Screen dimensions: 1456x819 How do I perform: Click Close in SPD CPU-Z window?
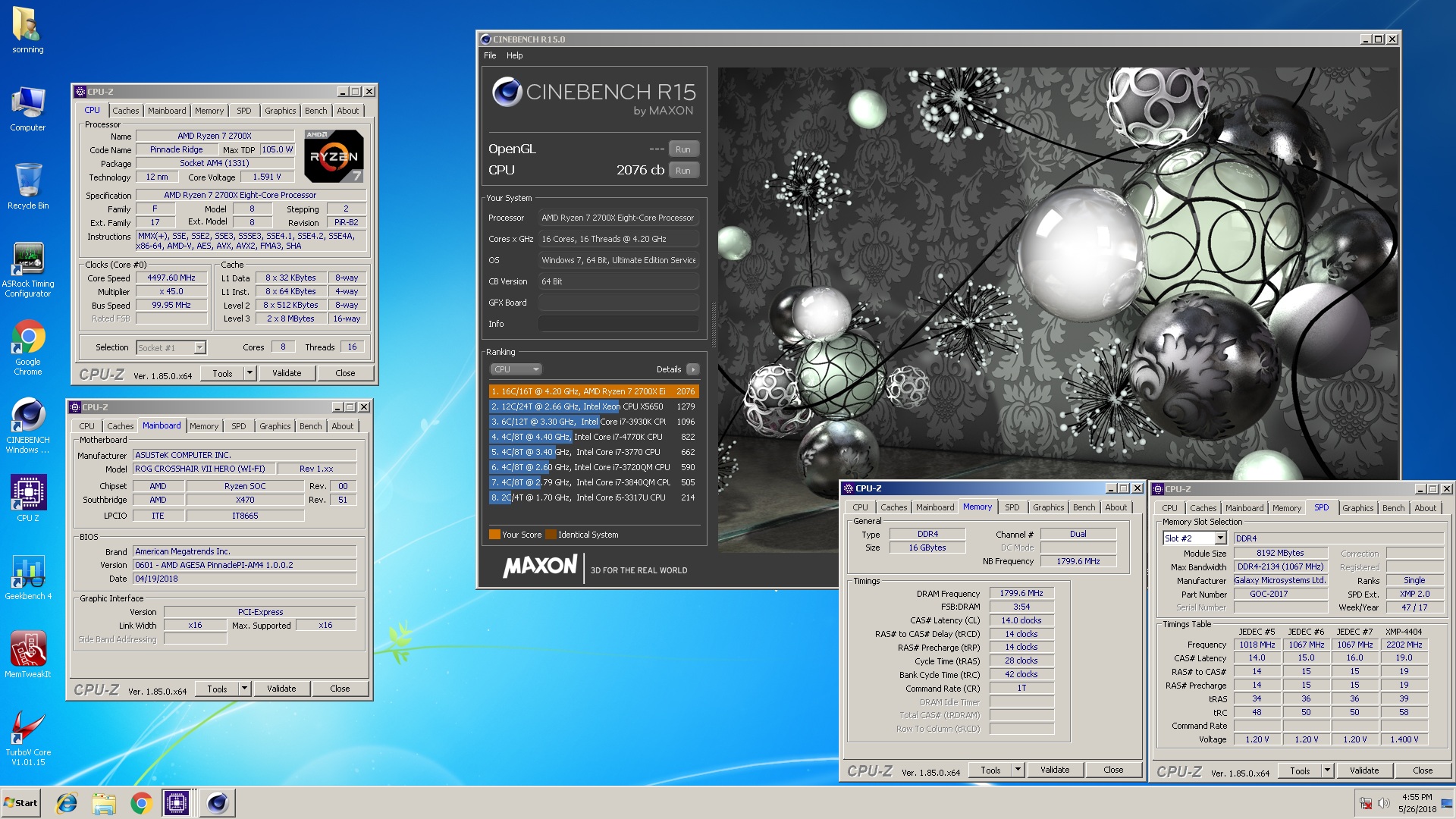[x=1423, y=770]
